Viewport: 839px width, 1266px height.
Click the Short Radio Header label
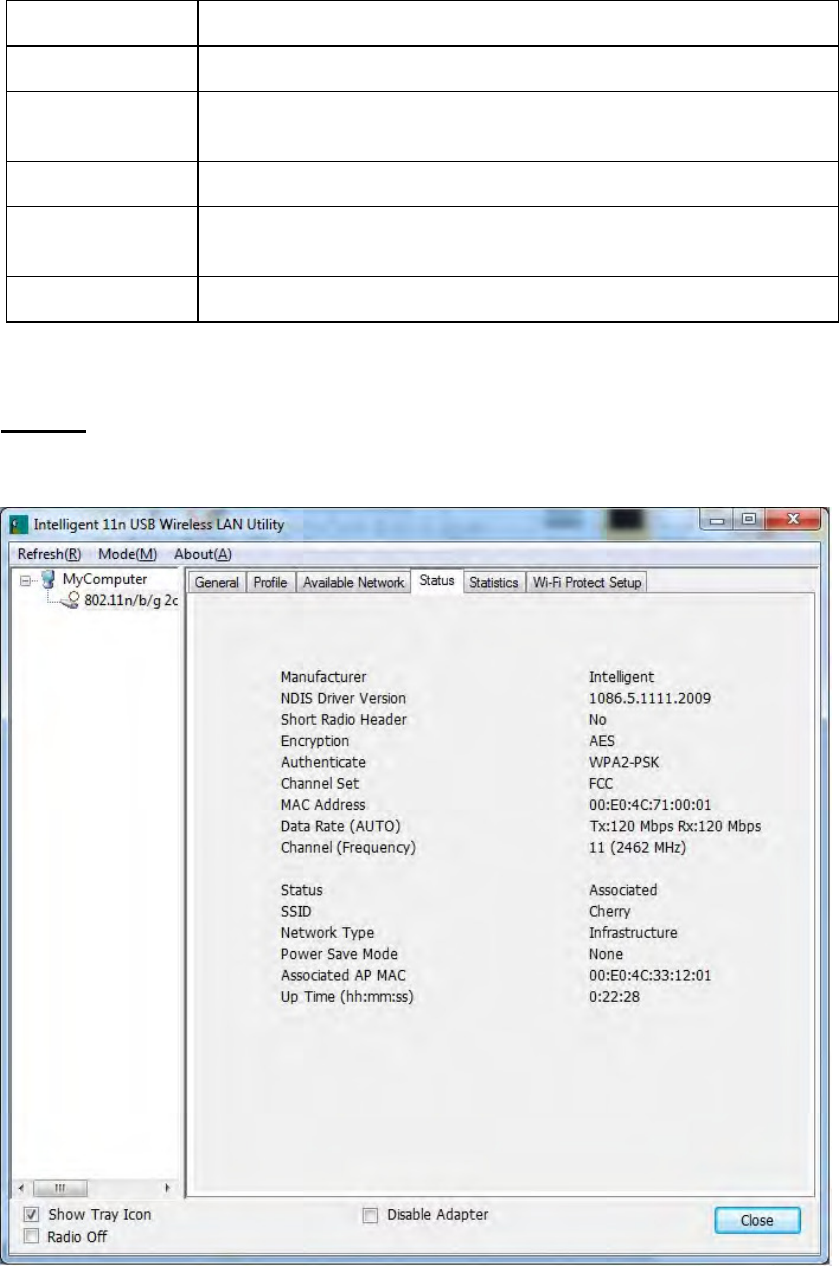[x=343, y=719]
